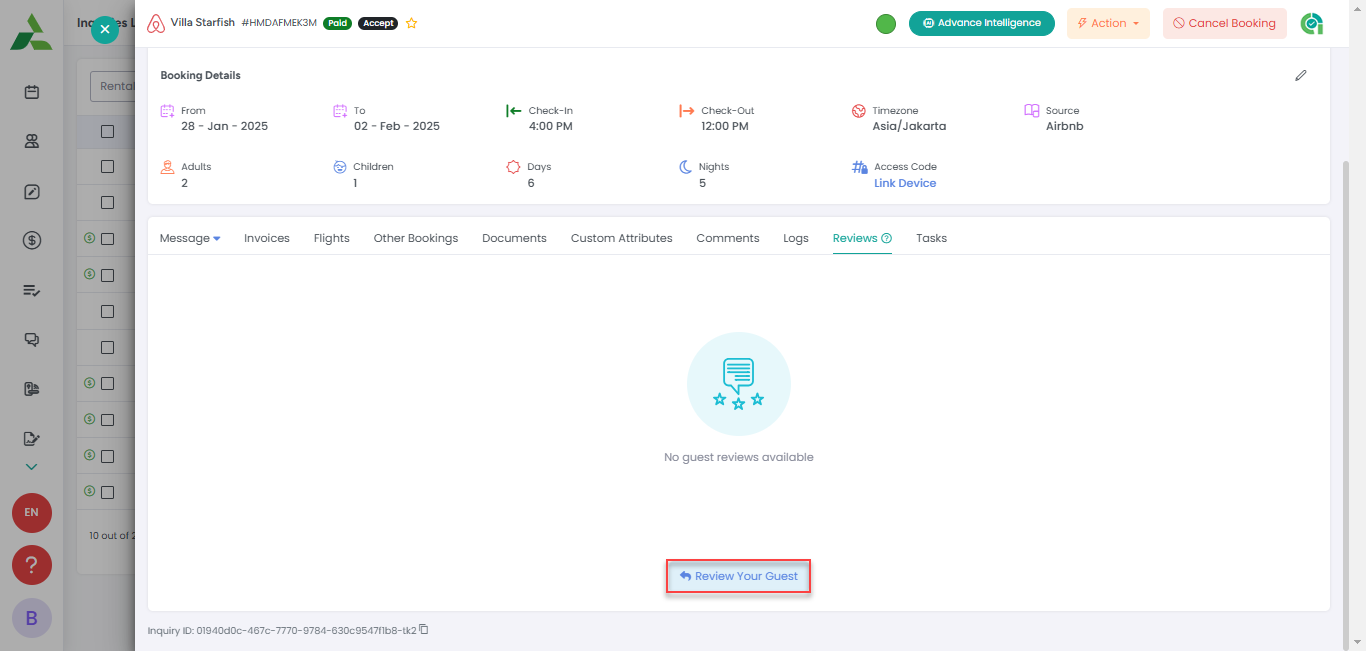Switch to the Flights tab
The height and width of the screenshot is (651, 1366).
pyautogui.click(x=332, y=238)
